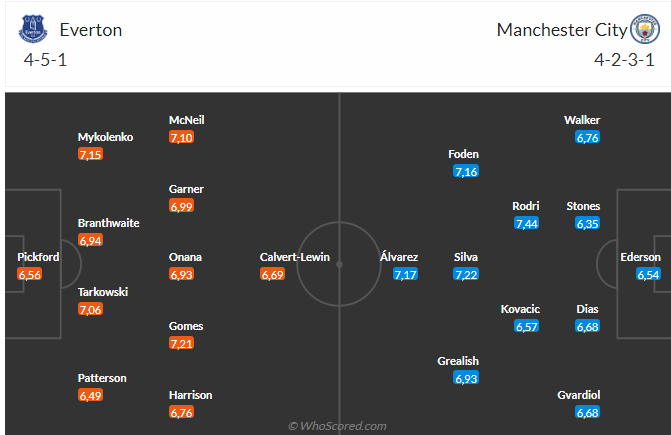
Task: Choose the player Branthwaite
Action: [108, 223]
